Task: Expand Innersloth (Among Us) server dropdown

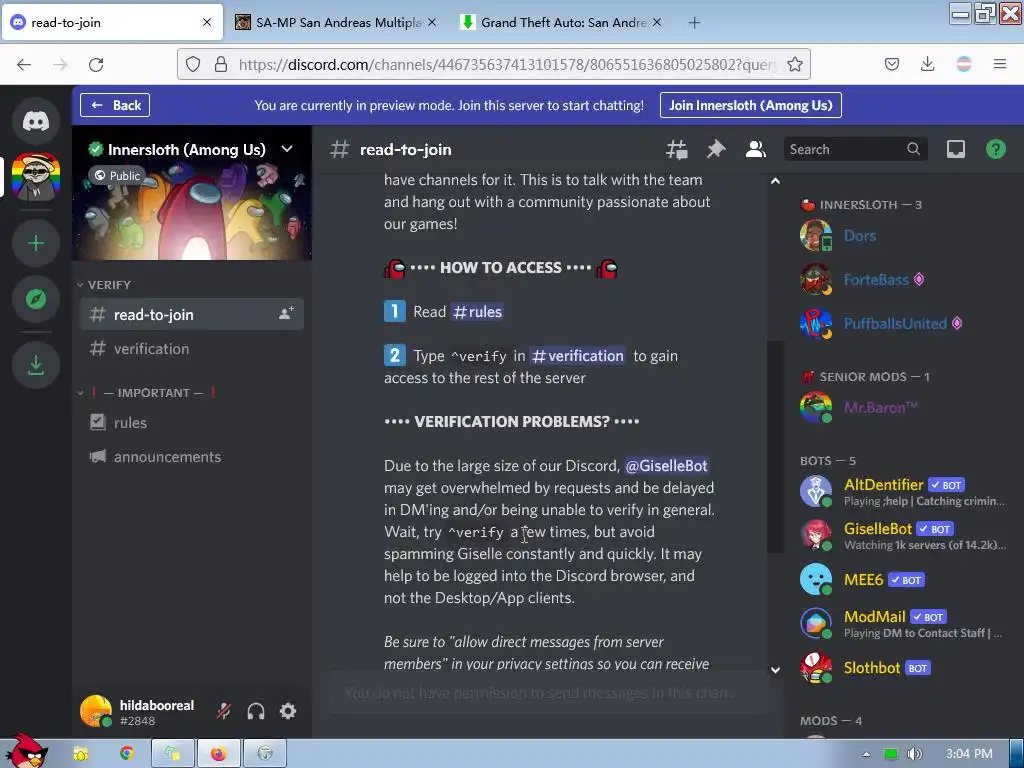Action: [287, 150]
